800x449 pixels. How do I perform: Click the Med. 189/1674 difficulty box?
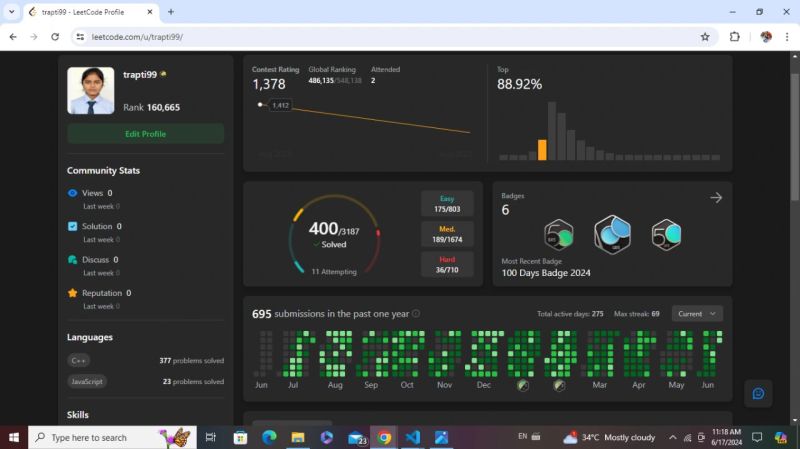(447, 234)
